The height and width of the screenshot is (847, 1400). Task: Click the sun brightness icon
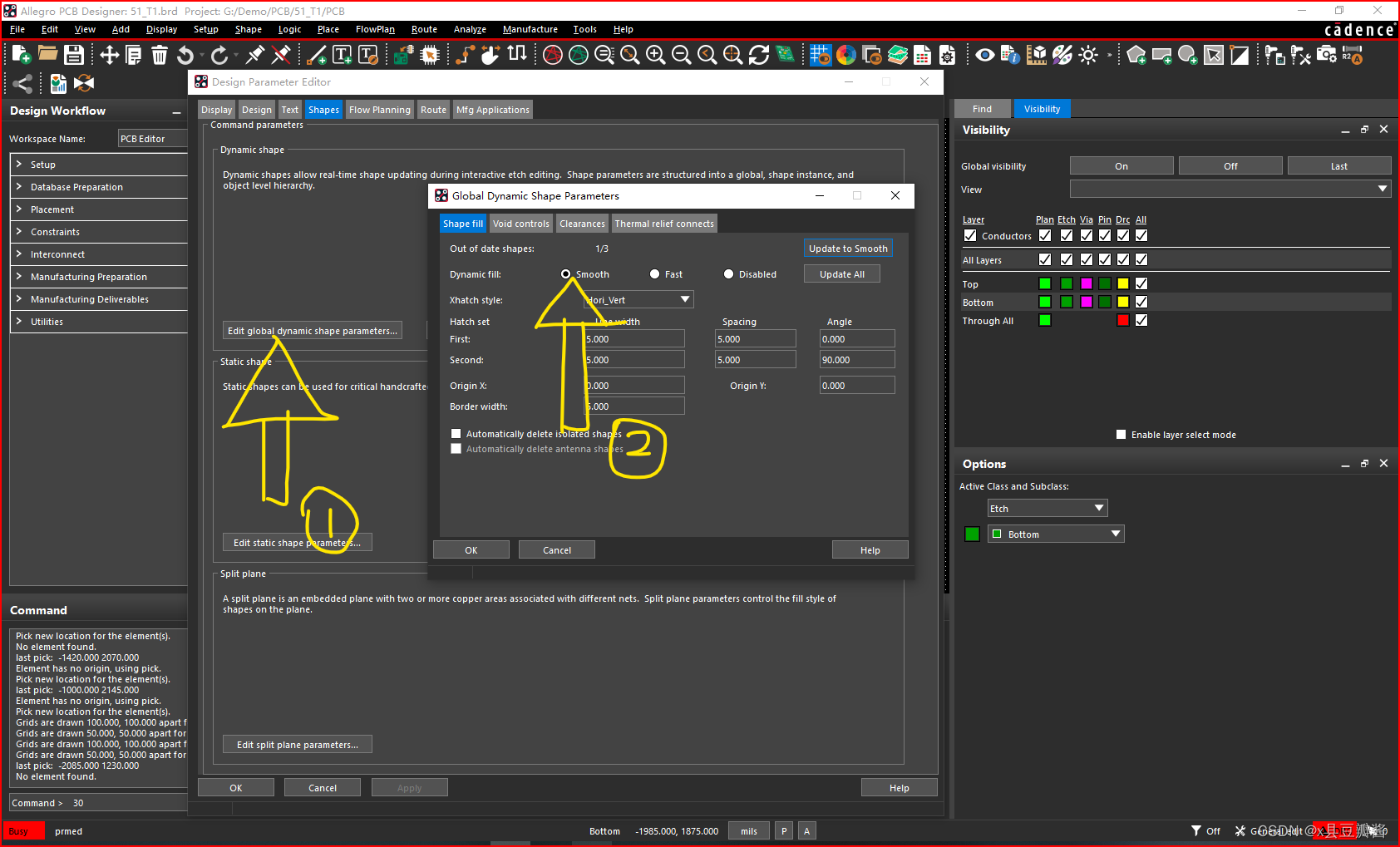(x=1088, y=55)
